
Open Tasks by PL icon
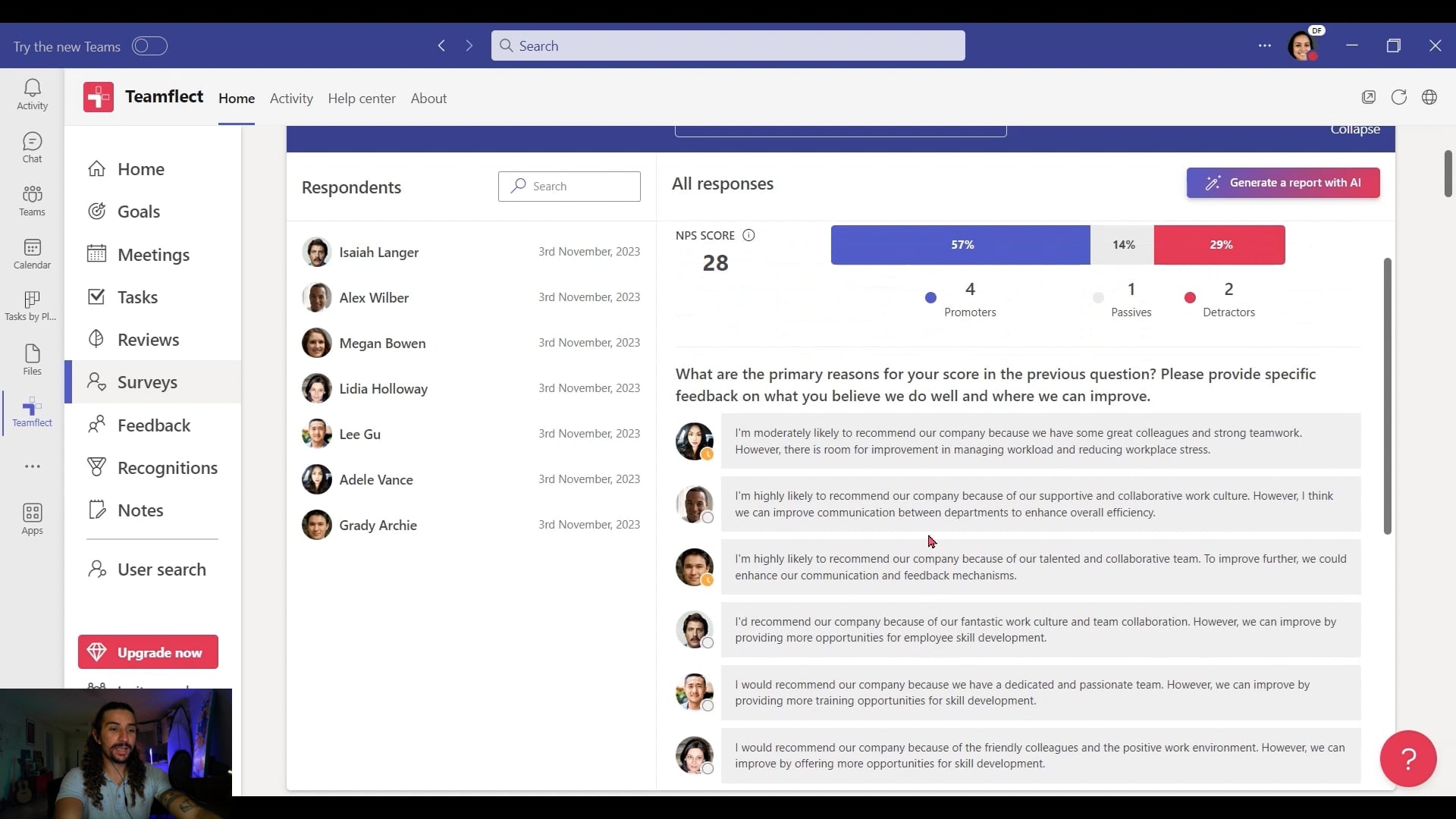[x=32, y=303]
